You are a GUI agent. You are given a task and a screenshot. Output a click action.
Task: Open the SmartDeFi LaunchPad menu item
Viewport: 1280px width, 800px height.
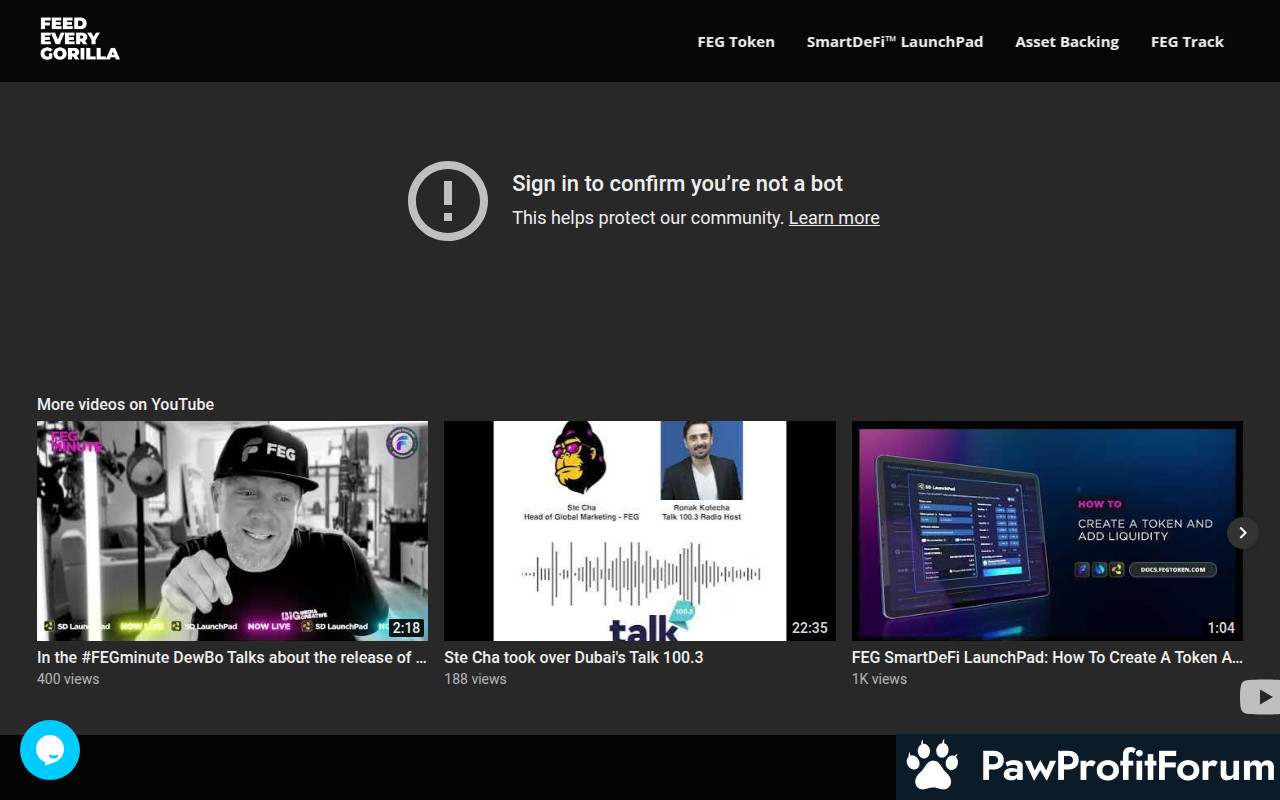(895, 42)
